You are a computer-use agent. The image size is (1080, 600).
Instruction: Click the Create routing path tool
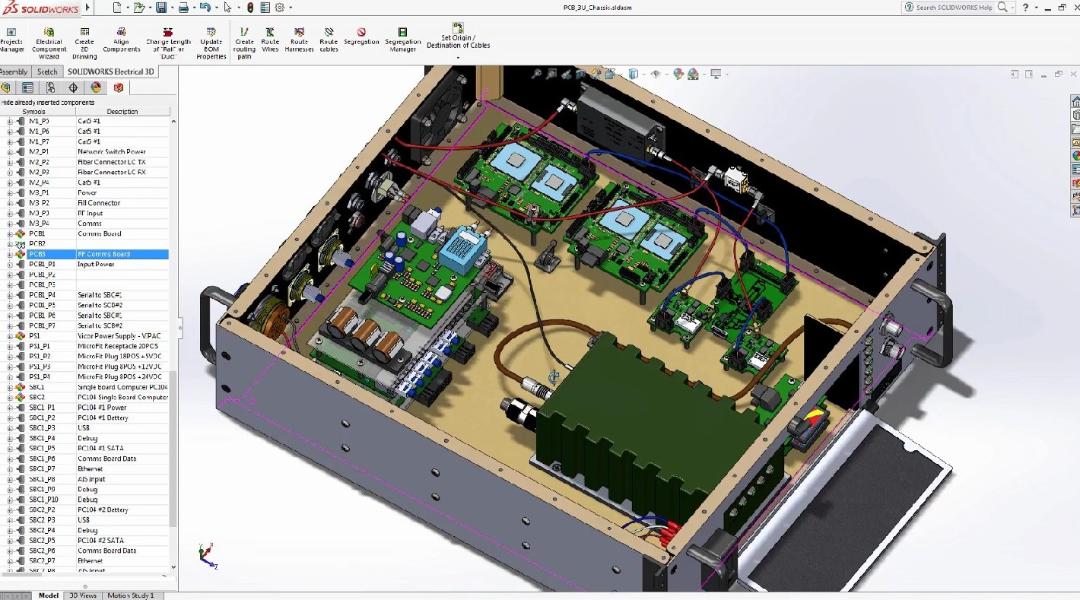(x=244, y=43)
